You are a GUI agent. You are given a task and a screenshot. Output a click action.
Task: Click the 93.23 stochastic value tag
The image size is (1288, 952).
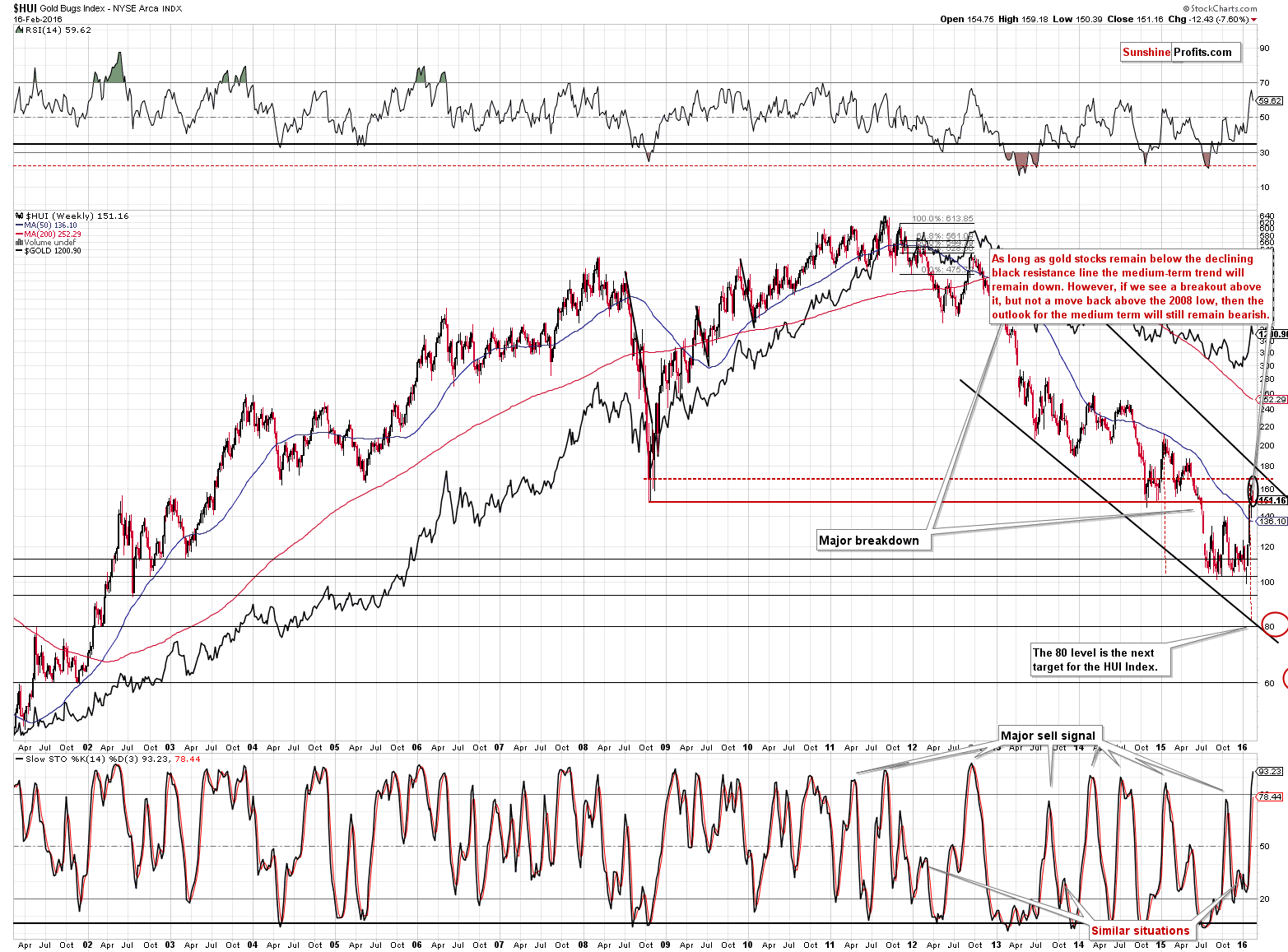click(1271, 771)
